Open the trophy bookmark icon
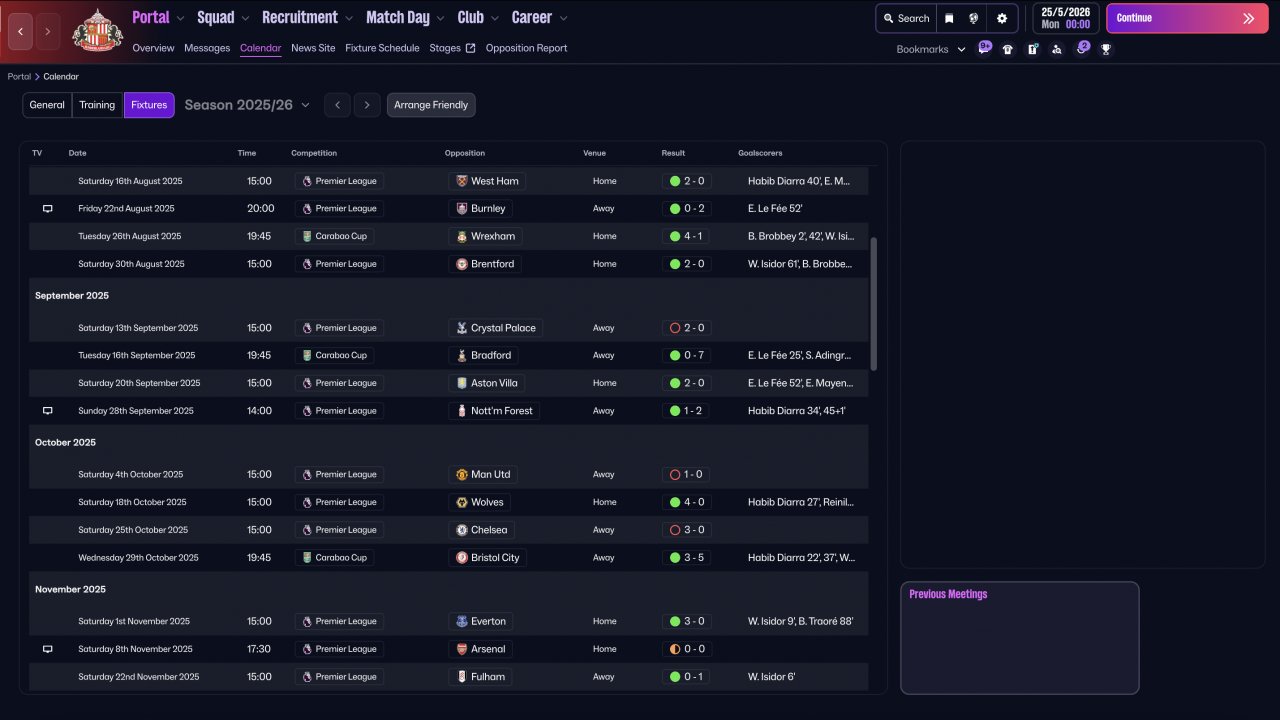 1106,49
